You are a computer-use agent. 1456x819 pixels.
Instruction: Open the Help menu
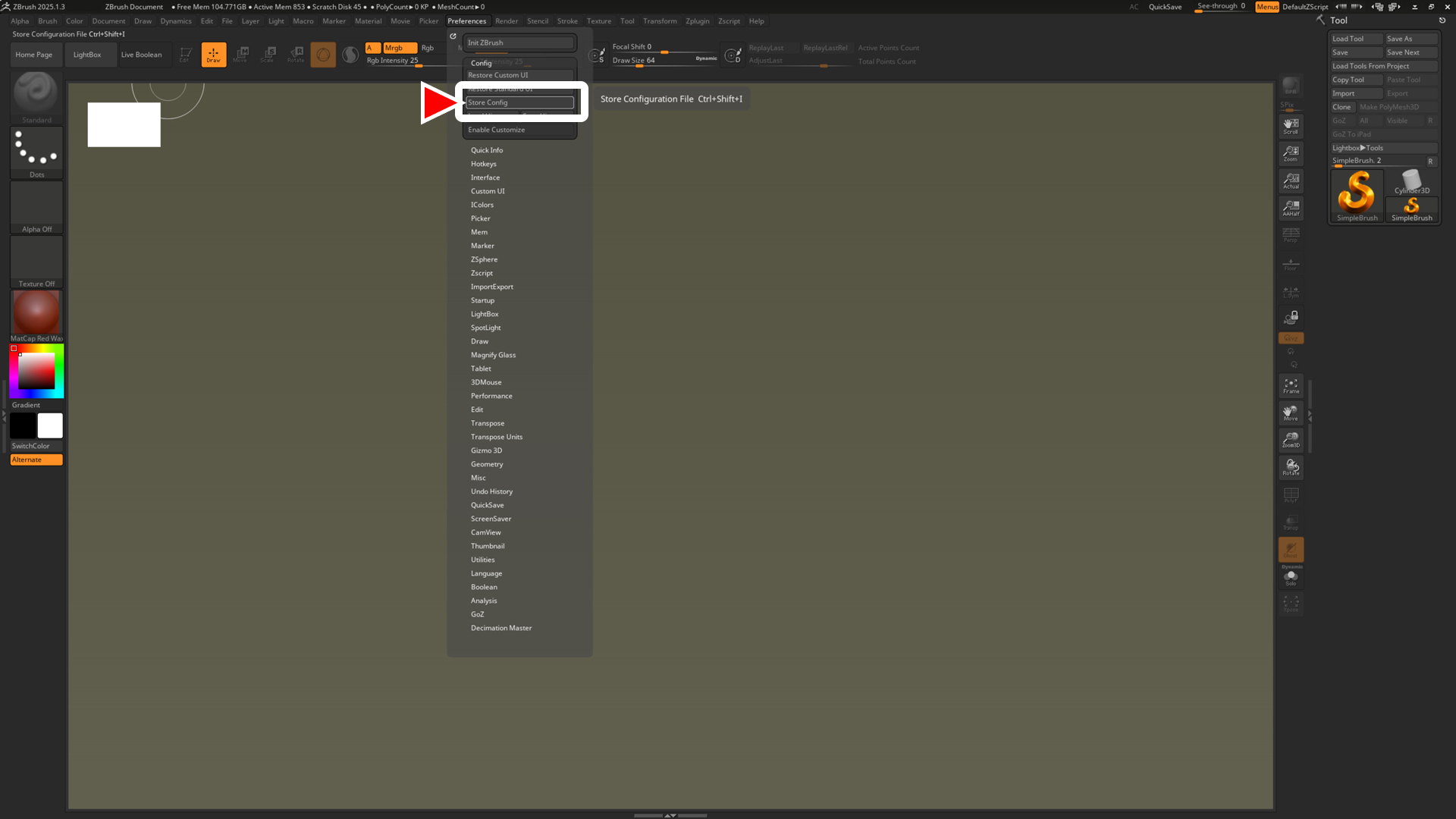tap(756, 21)
